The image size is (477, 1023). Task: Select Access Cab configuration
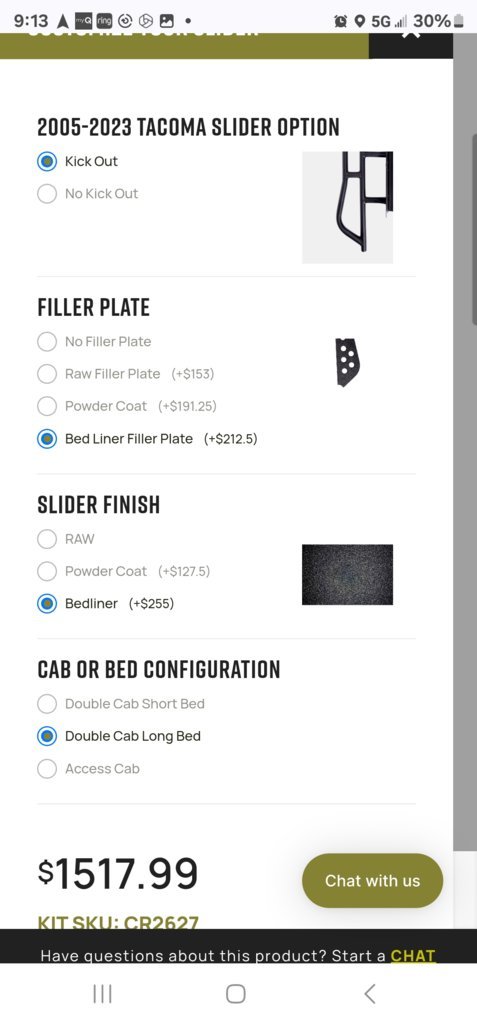tap(88, 769)
